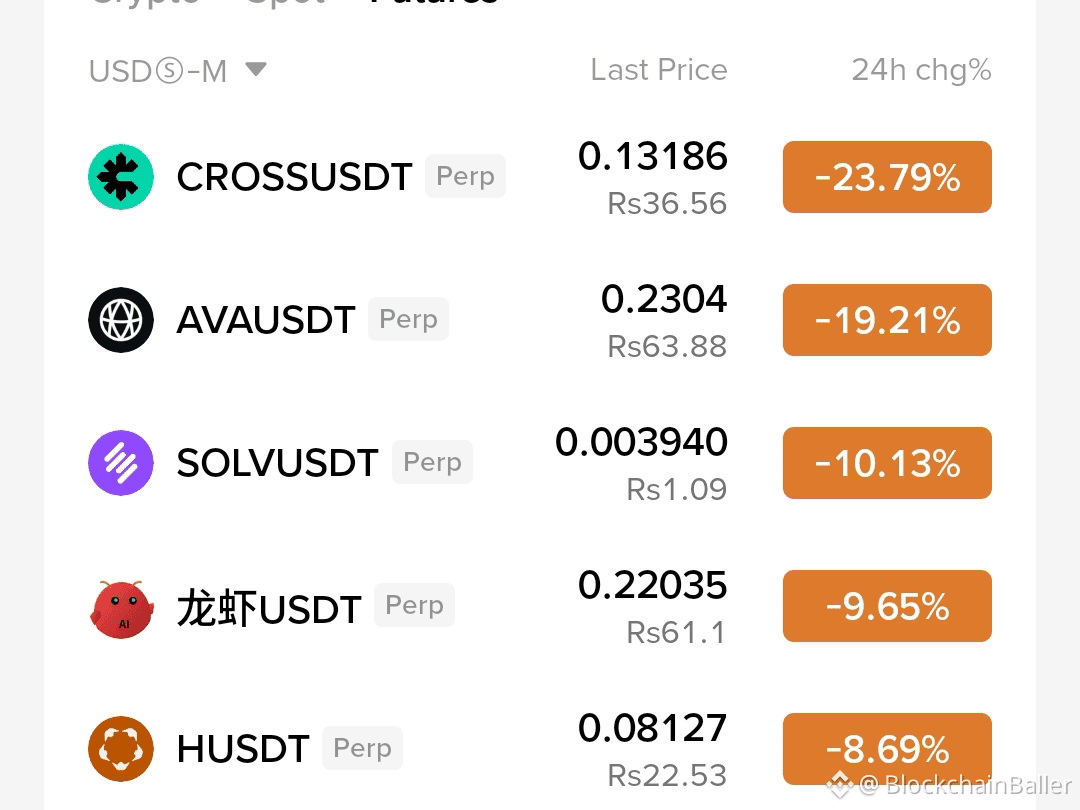Select the Perp tag beside AVAUSDT
The image size is (1080, 810).
coord(408,319)
